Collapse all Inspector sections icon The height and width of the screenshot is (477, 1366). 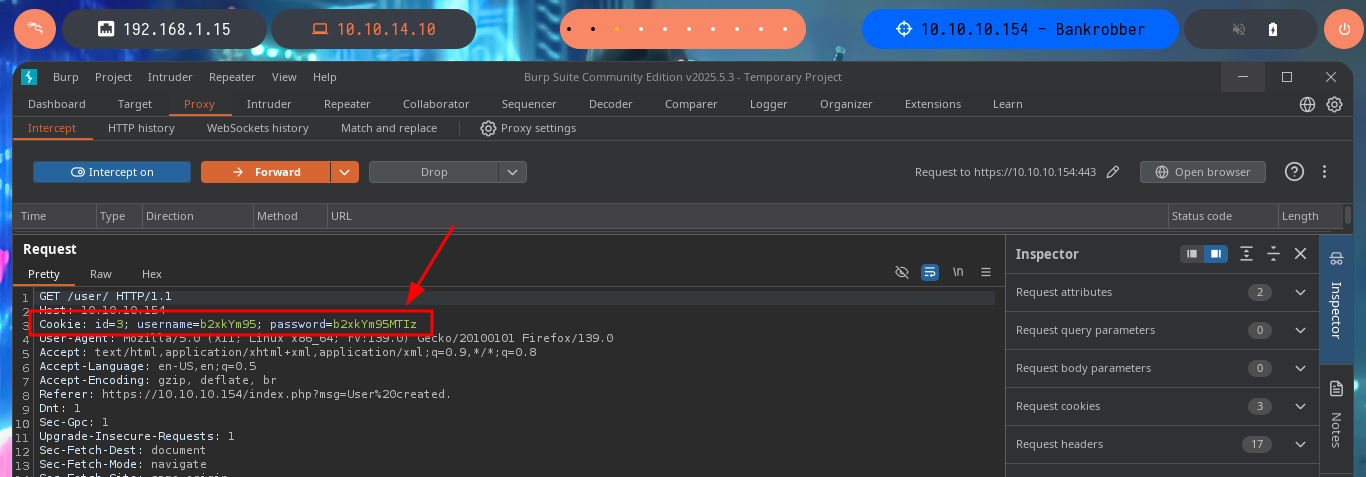tap(1273, 254)
